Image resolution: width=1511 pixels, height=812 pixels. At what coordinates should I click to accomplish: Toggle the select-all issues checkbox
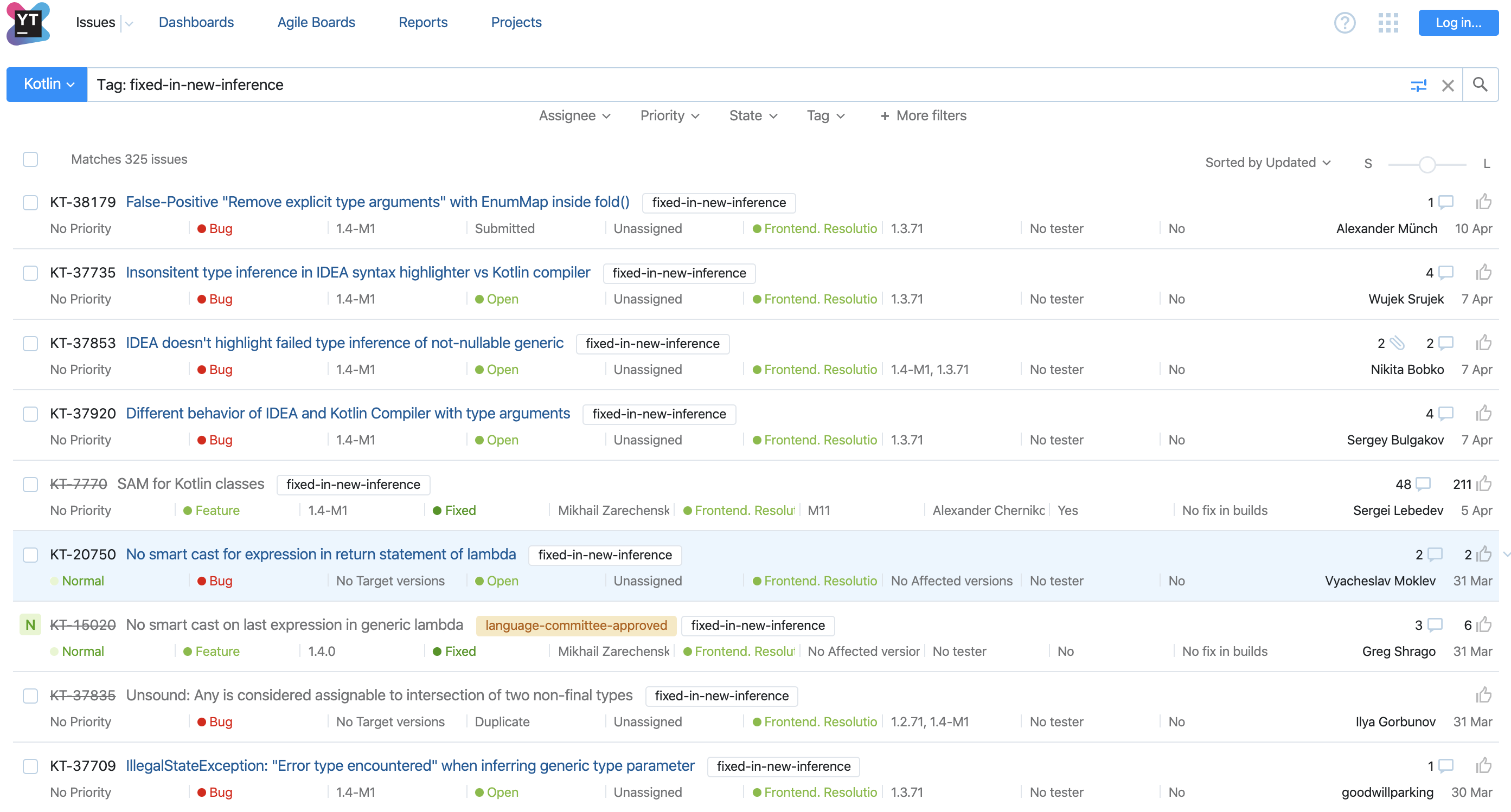[x=30, y=159]
